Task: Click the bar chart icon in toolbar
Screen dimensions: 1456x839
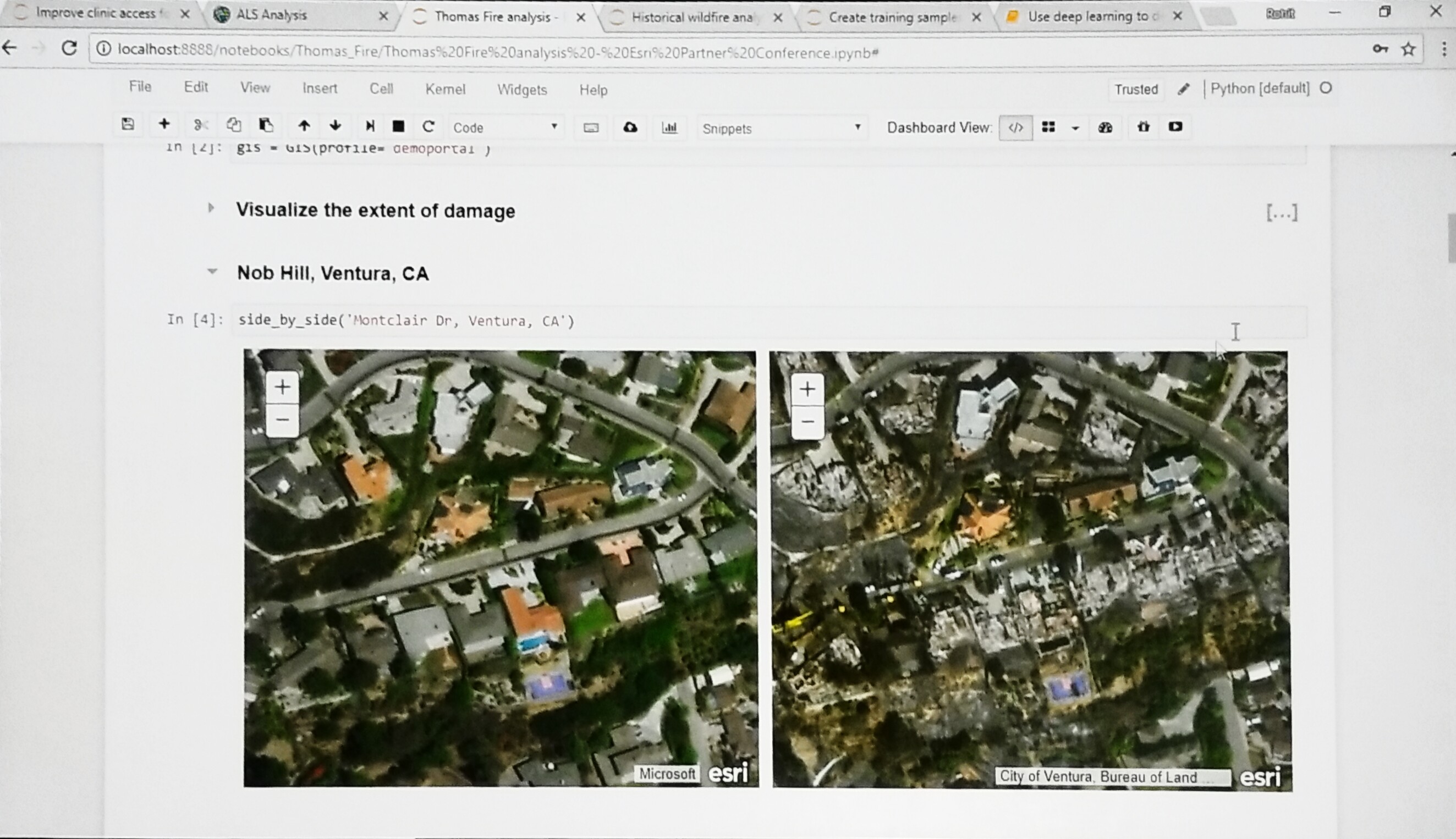Action: [669, 128]
